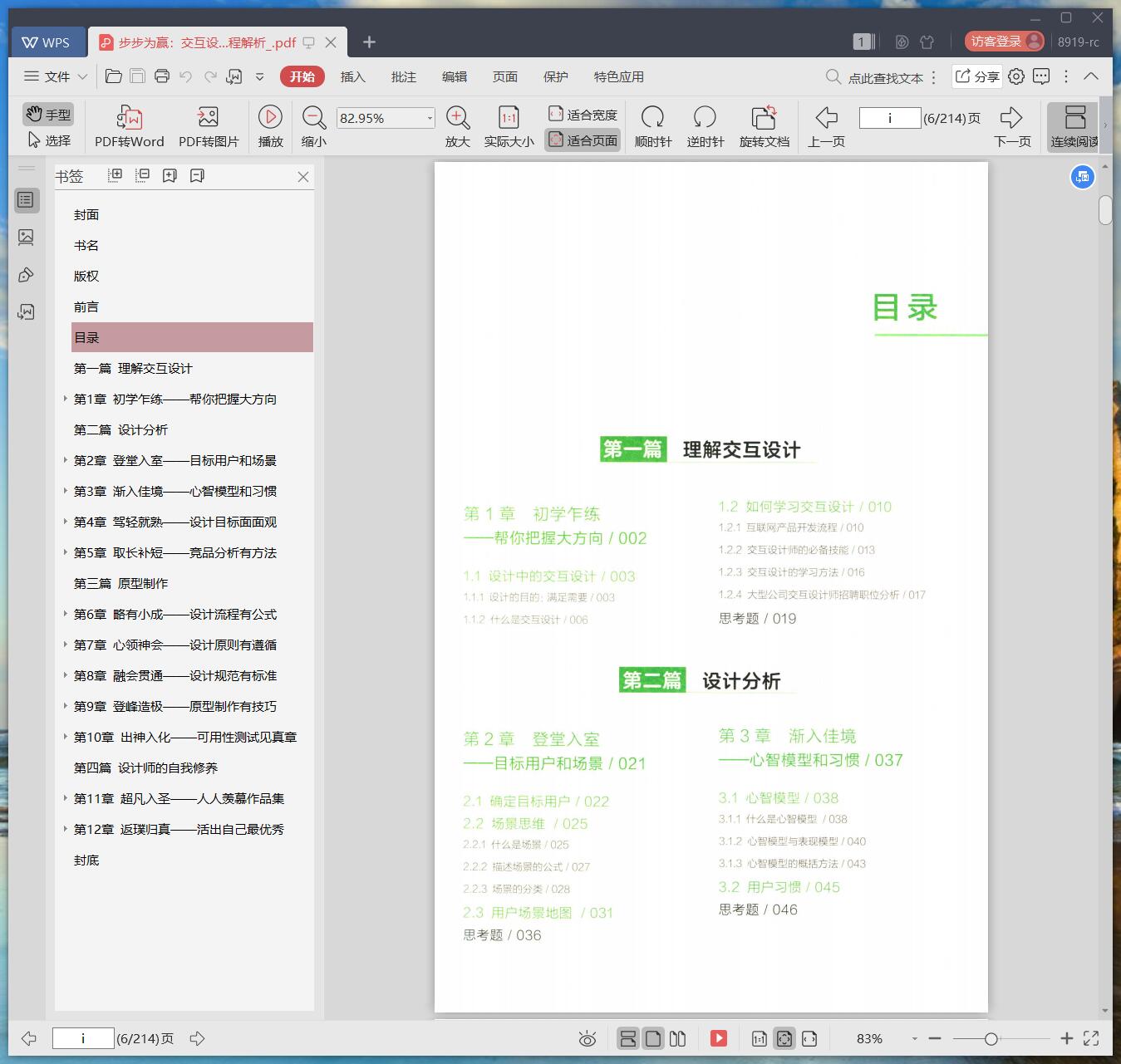The height and width of the screenshot is (1064, 1121).
Task: Expand 第12章 返璞归真 bookmark
Action: (x=65, y=829)
